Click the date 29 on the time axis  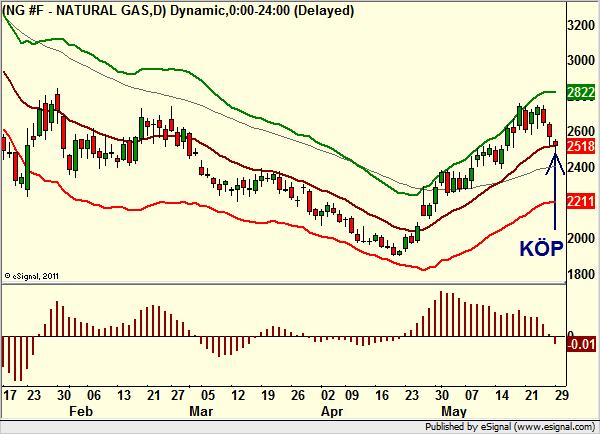561,395
